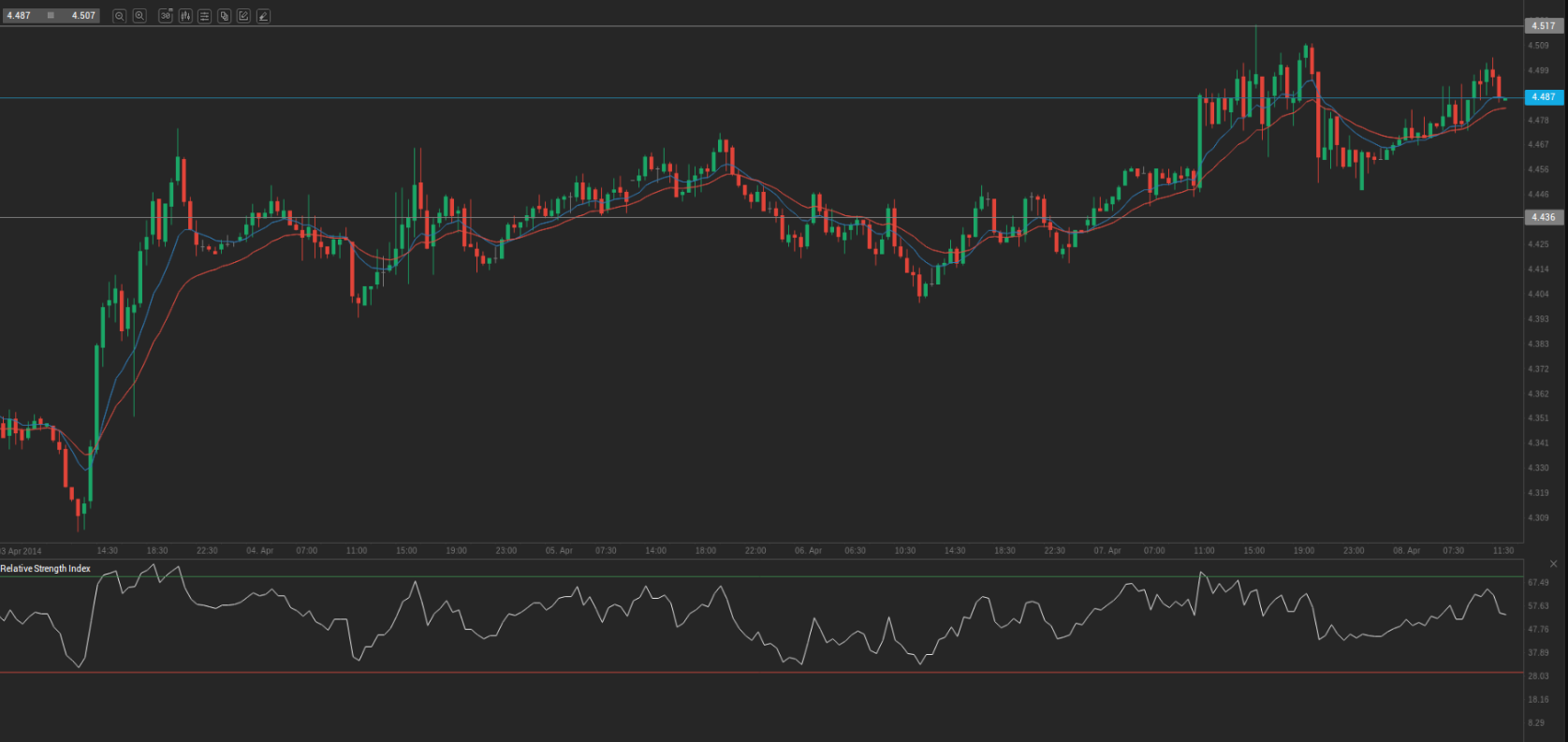Click the zoom out magnifier icon
This screenshot has width=1568, height=742.
point(120,16)
